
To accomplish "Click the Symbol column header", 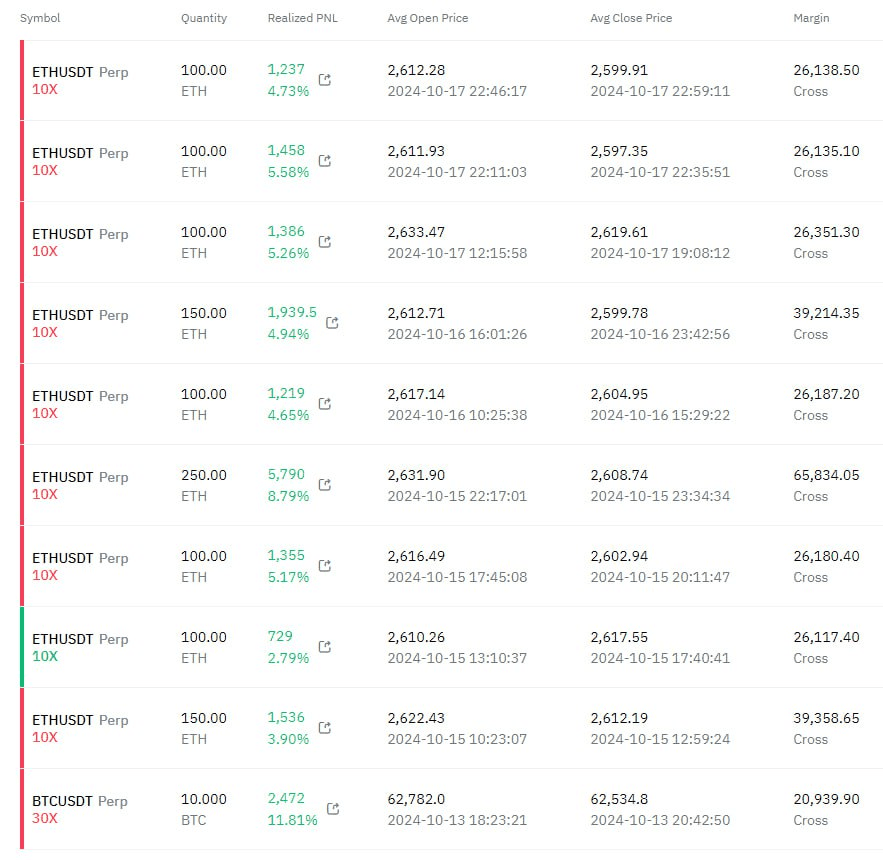I will click(40, 18).
